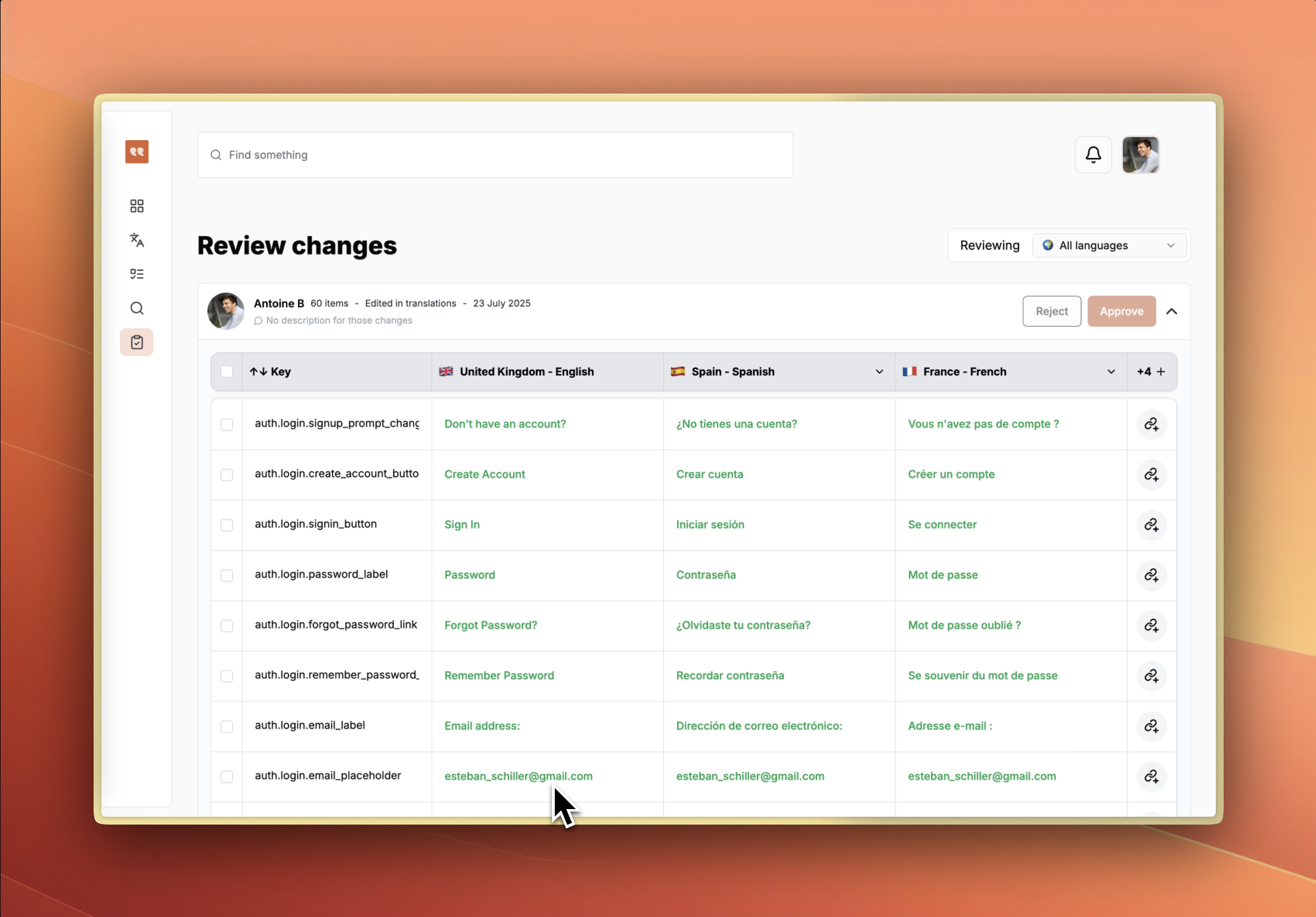This screenshot has width=1316, height=917.
Task: Open the review clipboard icon in sidebar
Action: 136,342
